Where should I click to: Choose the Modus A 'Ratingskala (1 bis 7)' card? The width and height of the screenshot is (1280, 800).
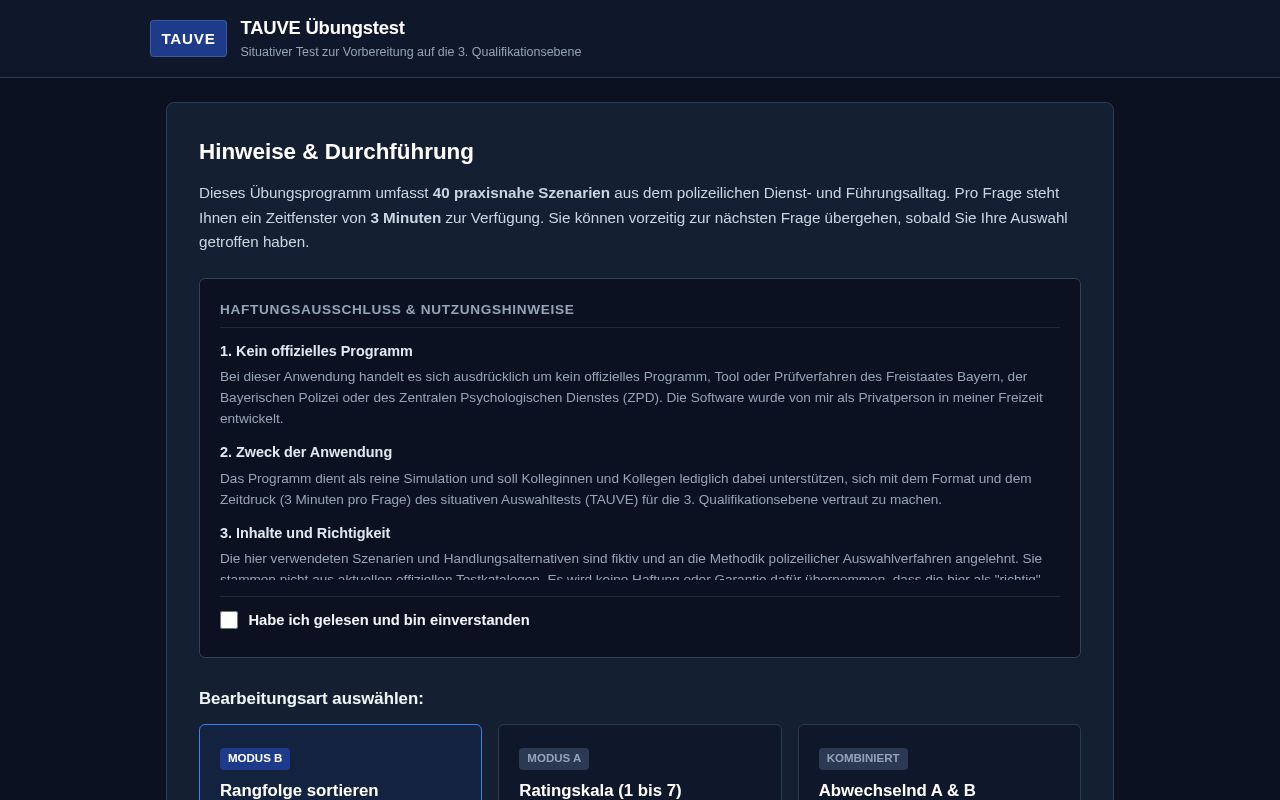coord(640,762)
